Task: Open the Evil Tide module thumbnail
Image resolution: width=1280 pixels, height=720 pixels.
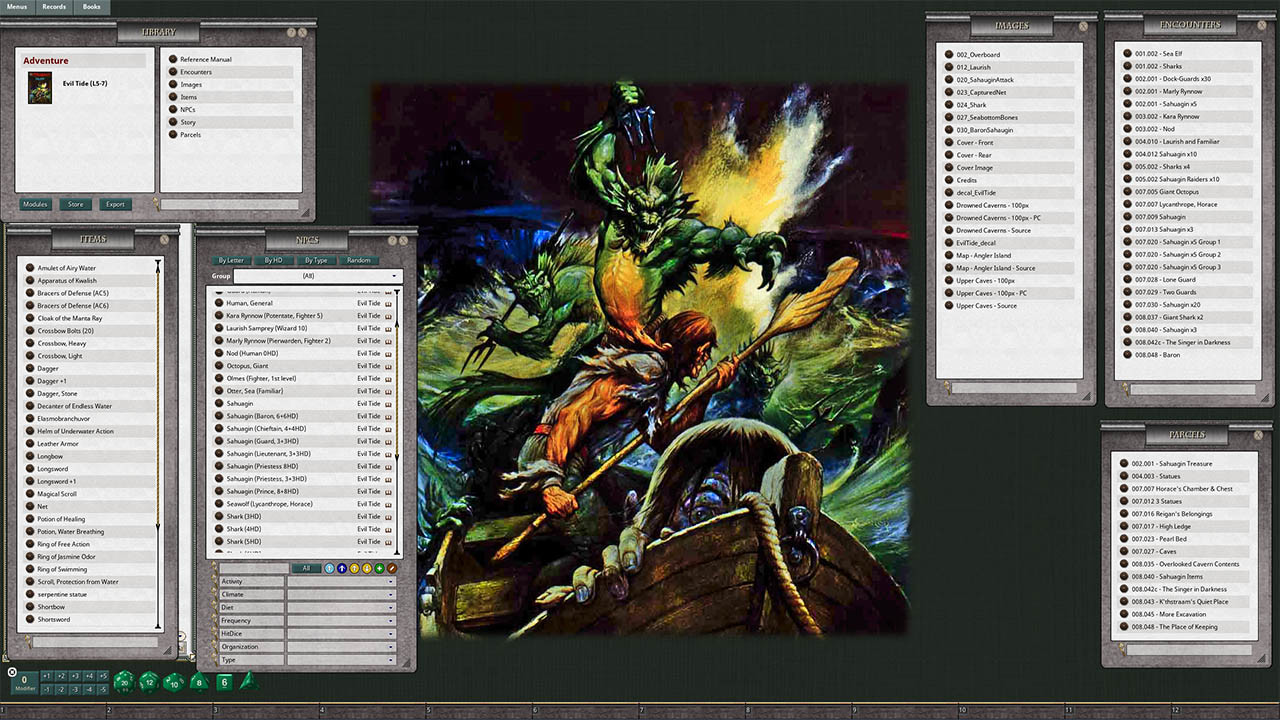Action: click(x=39, y=88)
